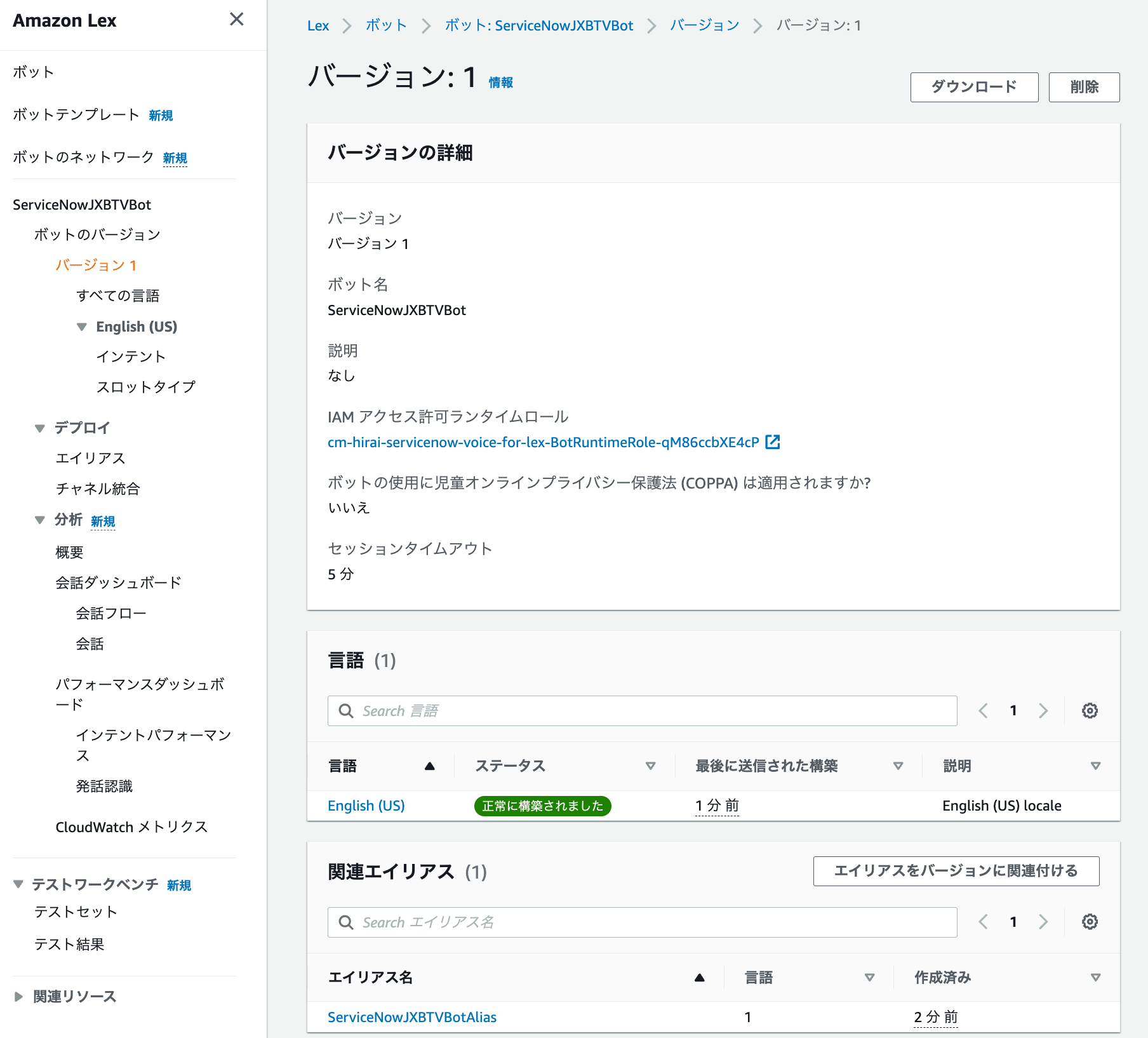Go to previous page of language table
The image size is (1148, 1038).
coord(984,711)
